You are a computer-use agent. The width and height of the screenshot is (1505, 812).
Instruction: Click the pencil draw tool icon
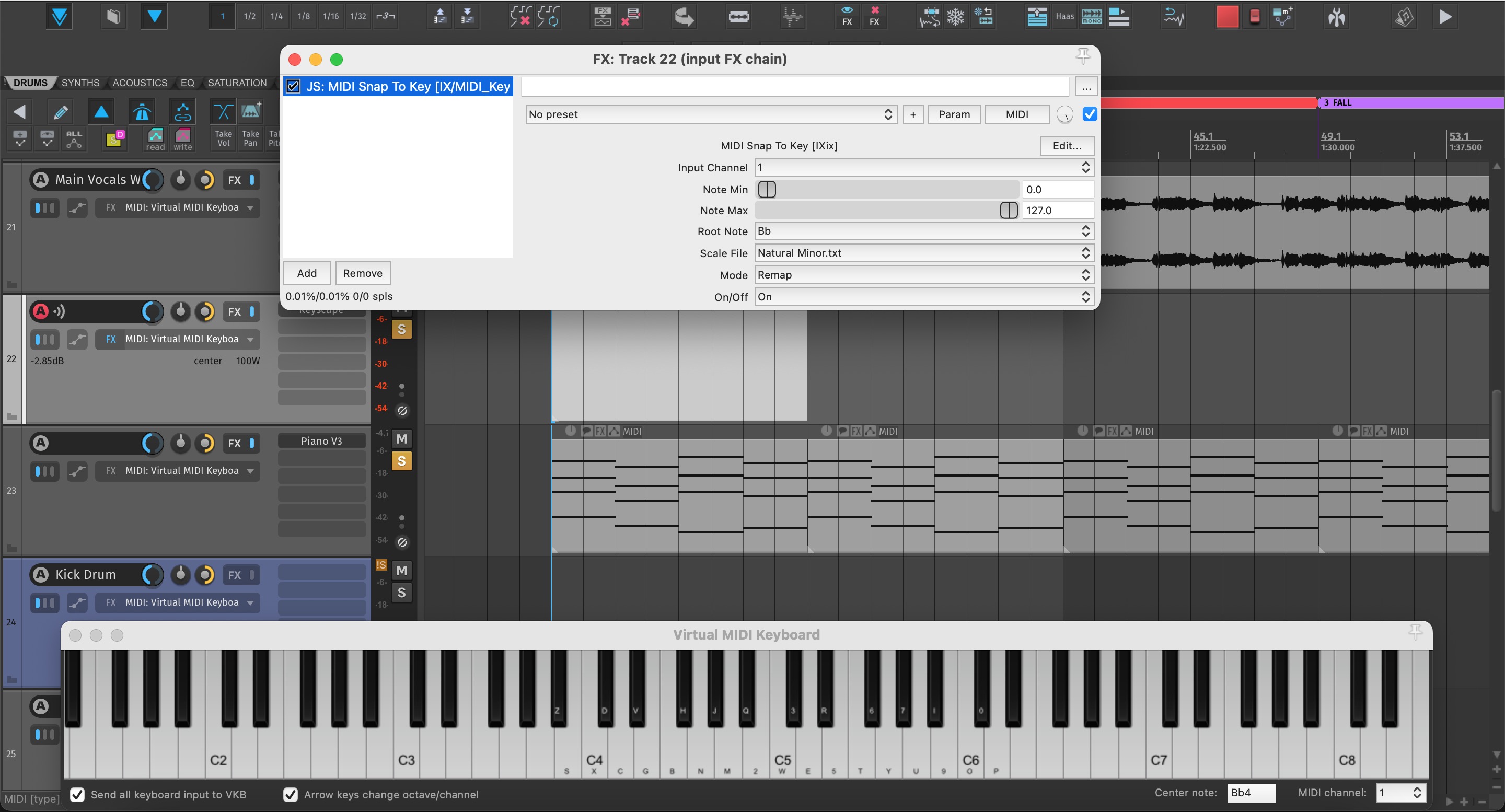(60, 112)
